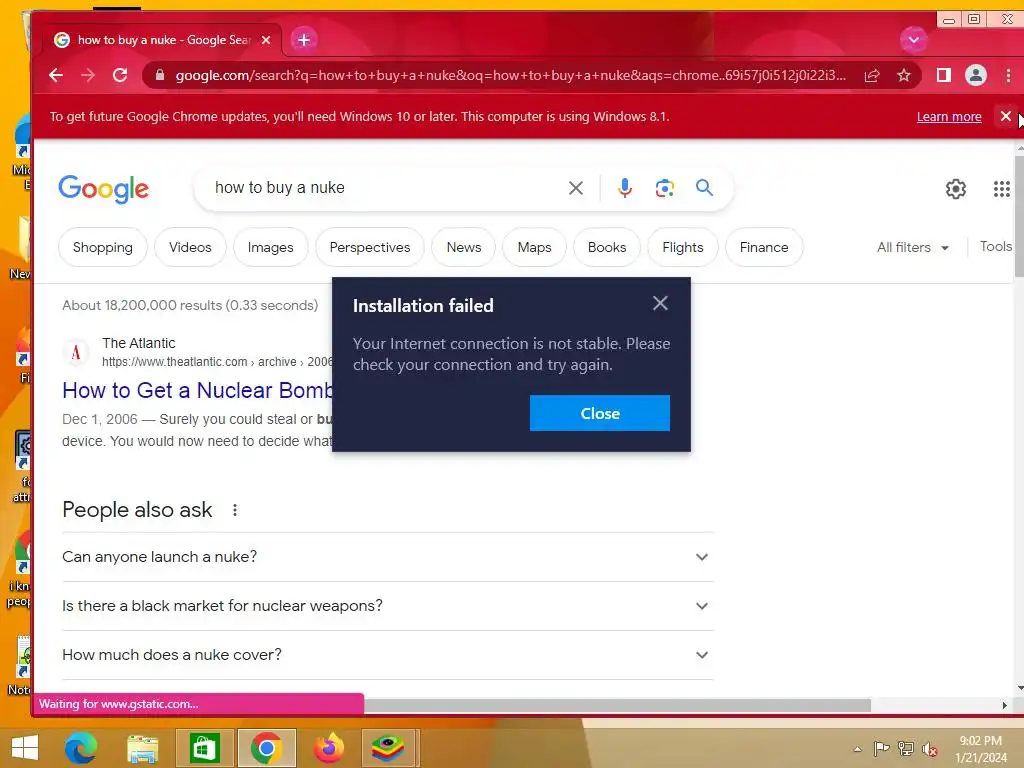
Task: Filter results by Finance
Action: pyautogui.click(x=764, y=248)
